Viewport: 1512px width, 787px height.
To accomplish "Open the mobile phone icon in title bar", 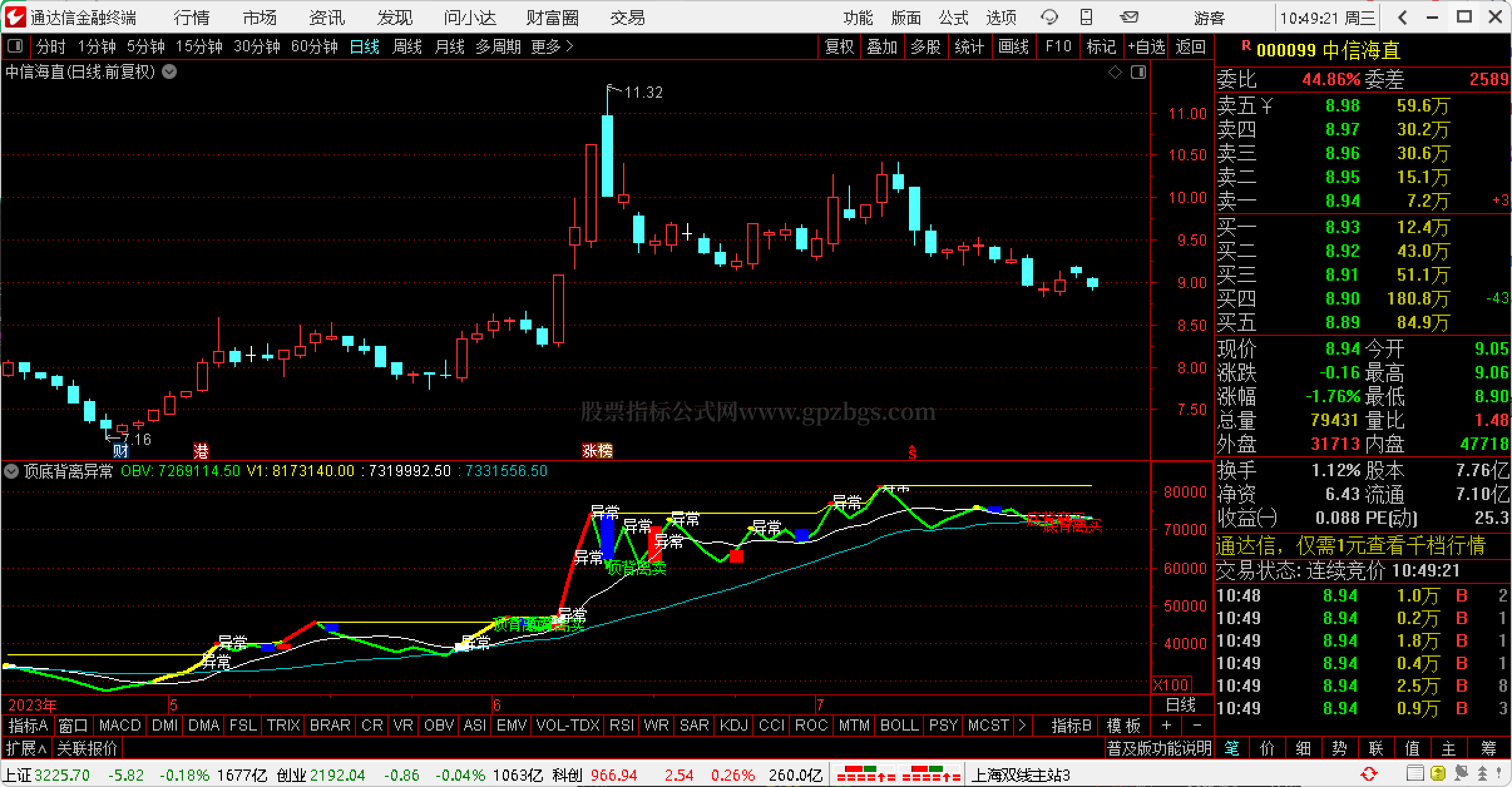I will click(x=1087, y=18).
